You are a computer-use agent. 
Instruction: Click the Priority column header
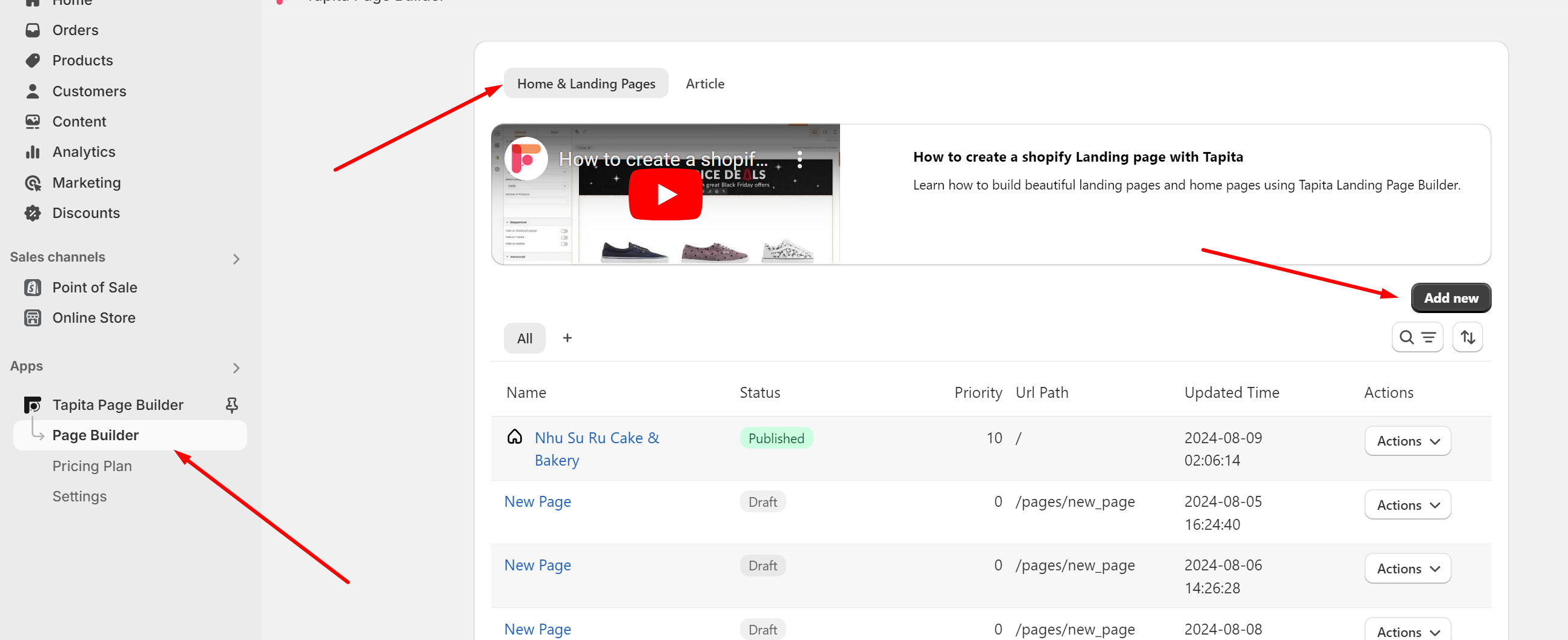pos(978,392)
